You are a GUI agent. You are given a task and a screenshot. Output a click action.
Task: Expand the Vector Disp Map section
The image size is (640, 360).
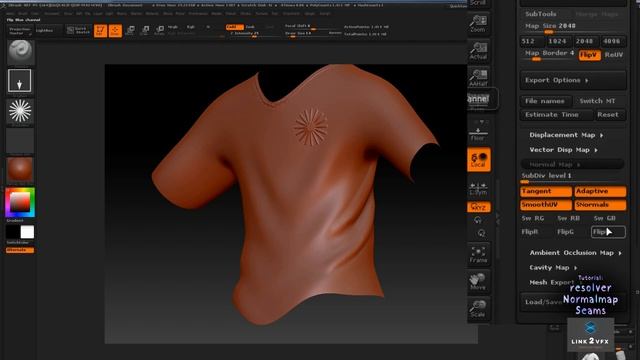tap(563, 150)
